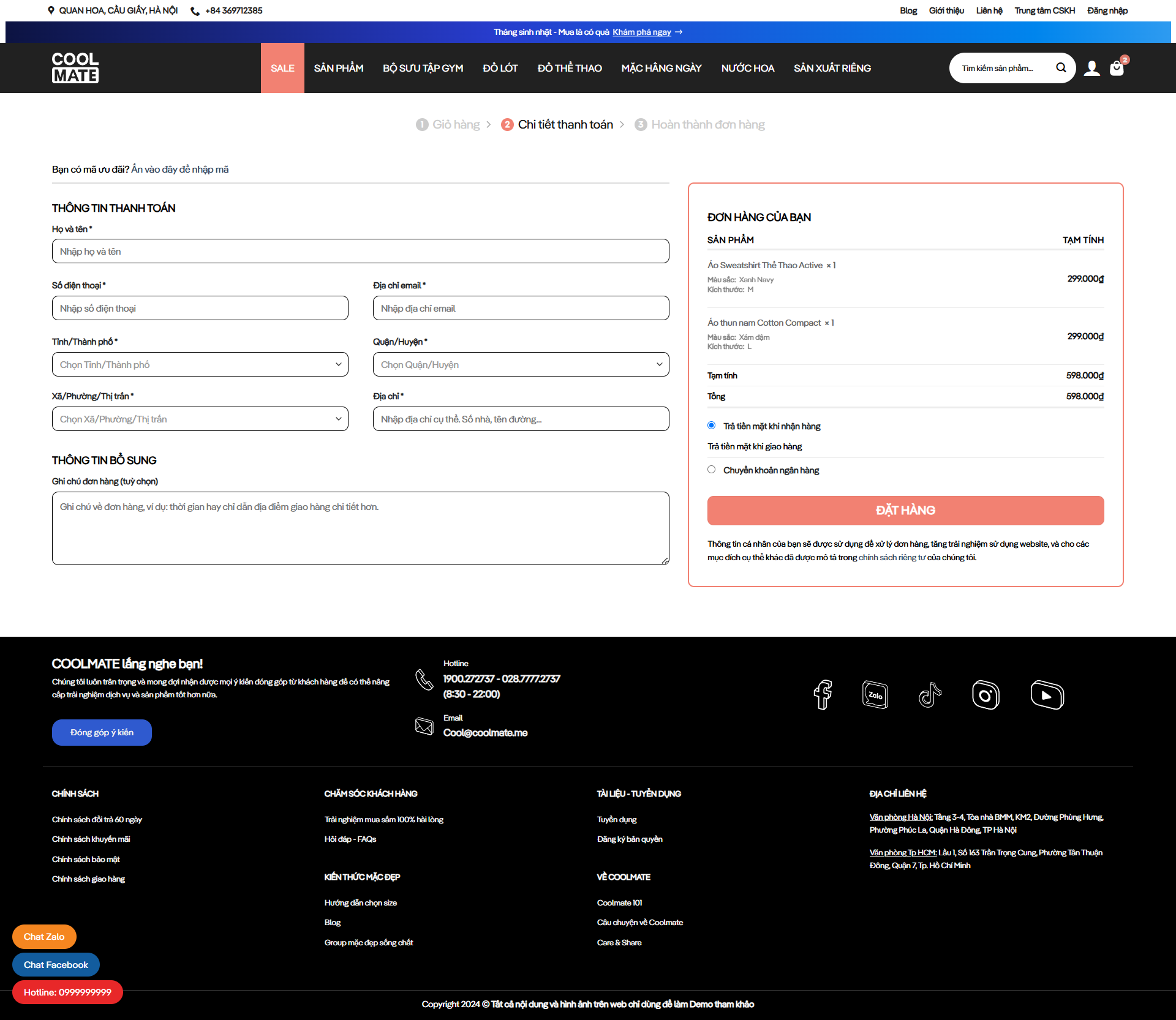This screenshot has height=1020, width=1176.
Task: Click the hotline phone icon in footer
Action: (x=424, y=680)
